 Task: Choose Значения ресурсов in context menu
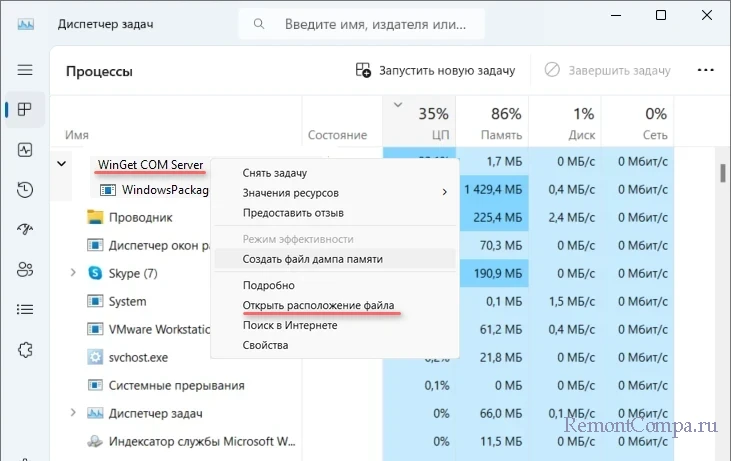[x=335, y=193]
